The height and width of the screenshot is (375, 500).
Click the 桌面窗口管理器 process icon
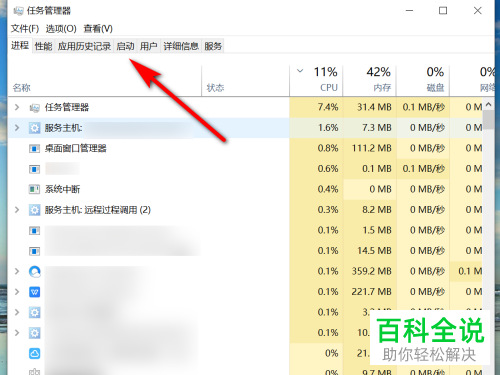coord(34,148)
